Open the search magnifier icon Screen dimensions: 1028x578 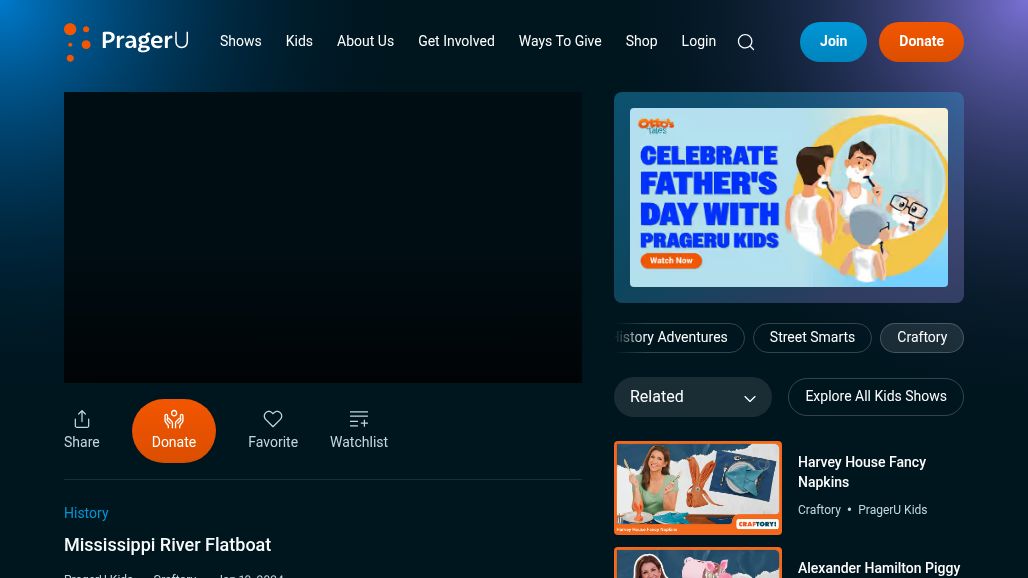pos(745,42)
